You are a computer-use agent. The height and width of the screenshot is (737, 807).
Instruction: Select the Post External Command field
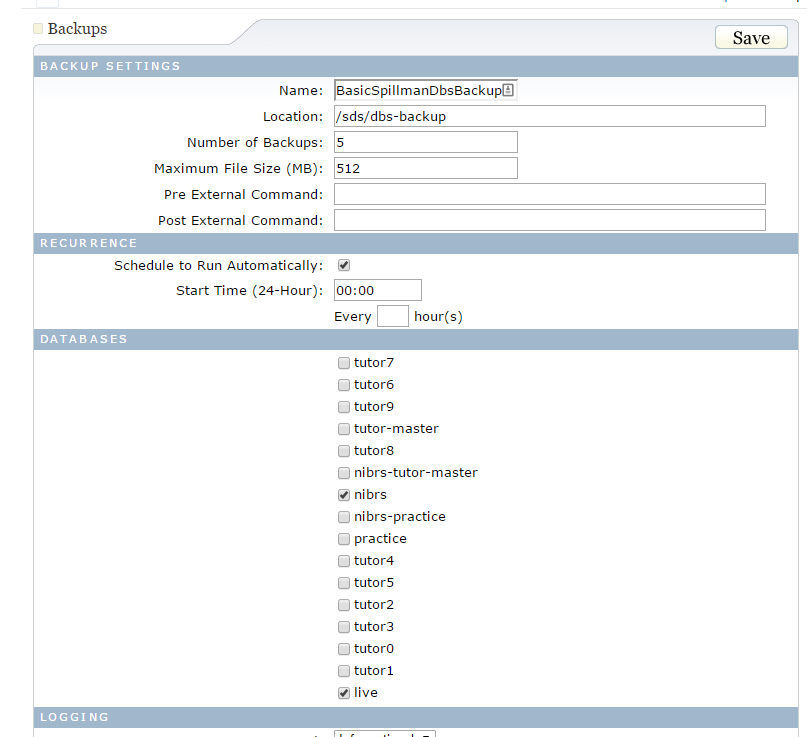pos(549,220)
